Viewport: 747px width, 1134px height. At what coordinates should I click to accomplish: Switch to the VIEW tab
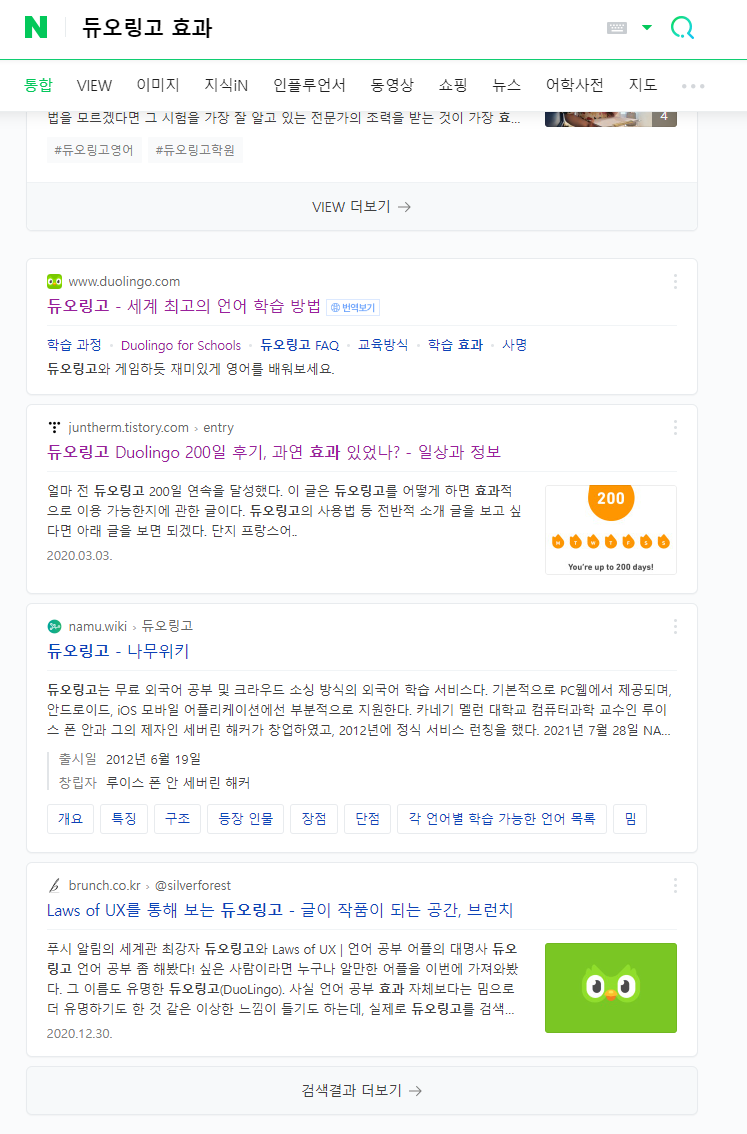[94, 85]
